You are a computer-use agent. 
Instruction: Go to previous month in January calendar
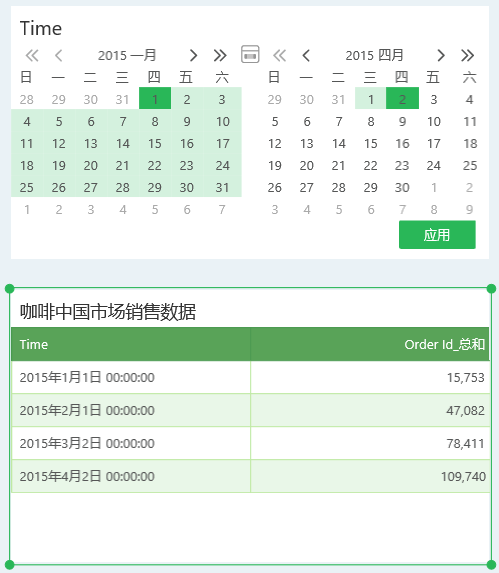pyautogui.click(x=58, y=56)
